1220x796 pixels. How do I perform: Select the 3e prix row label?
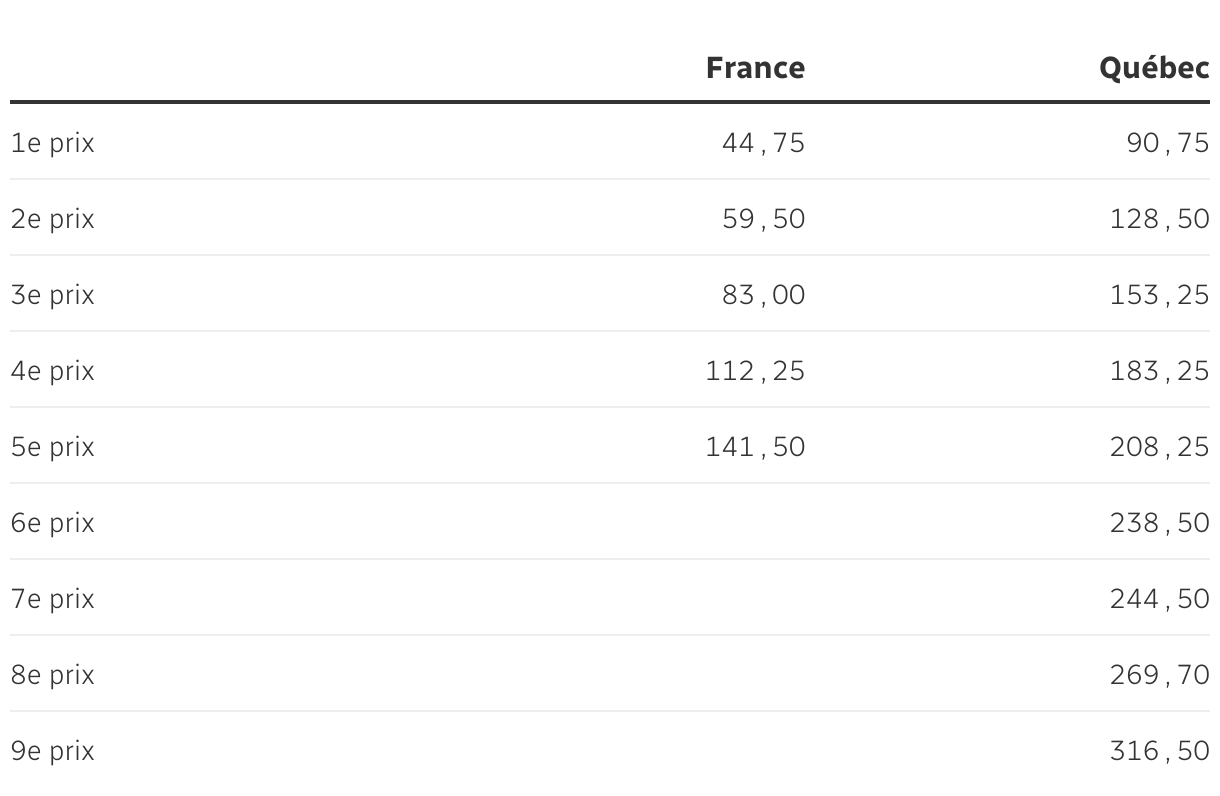(x=53, y=295)
